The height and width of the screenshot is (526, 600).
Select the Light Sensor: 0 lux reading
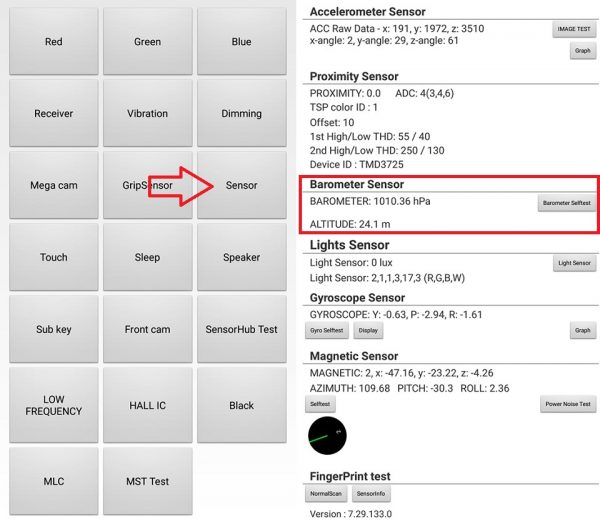351,263
